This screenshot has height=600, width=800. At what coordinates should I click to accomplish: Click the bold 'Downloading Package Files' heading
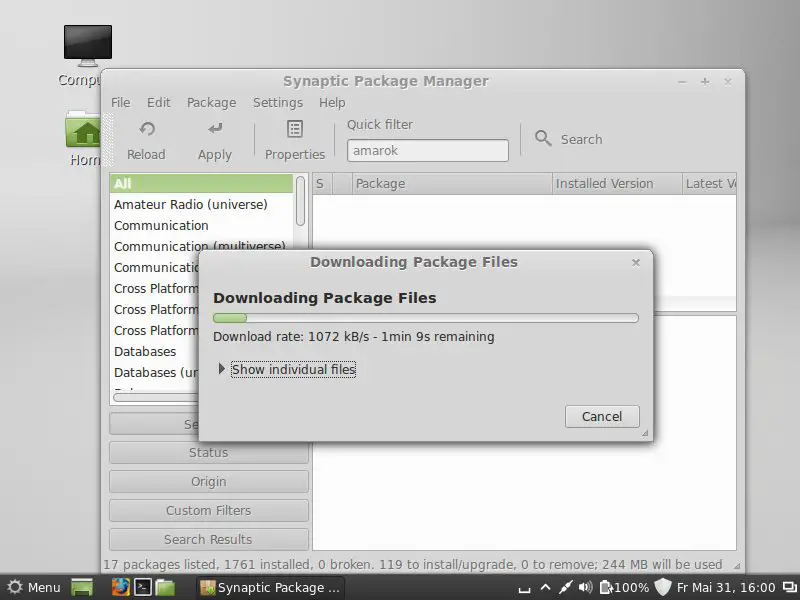(x=324, y=298)
